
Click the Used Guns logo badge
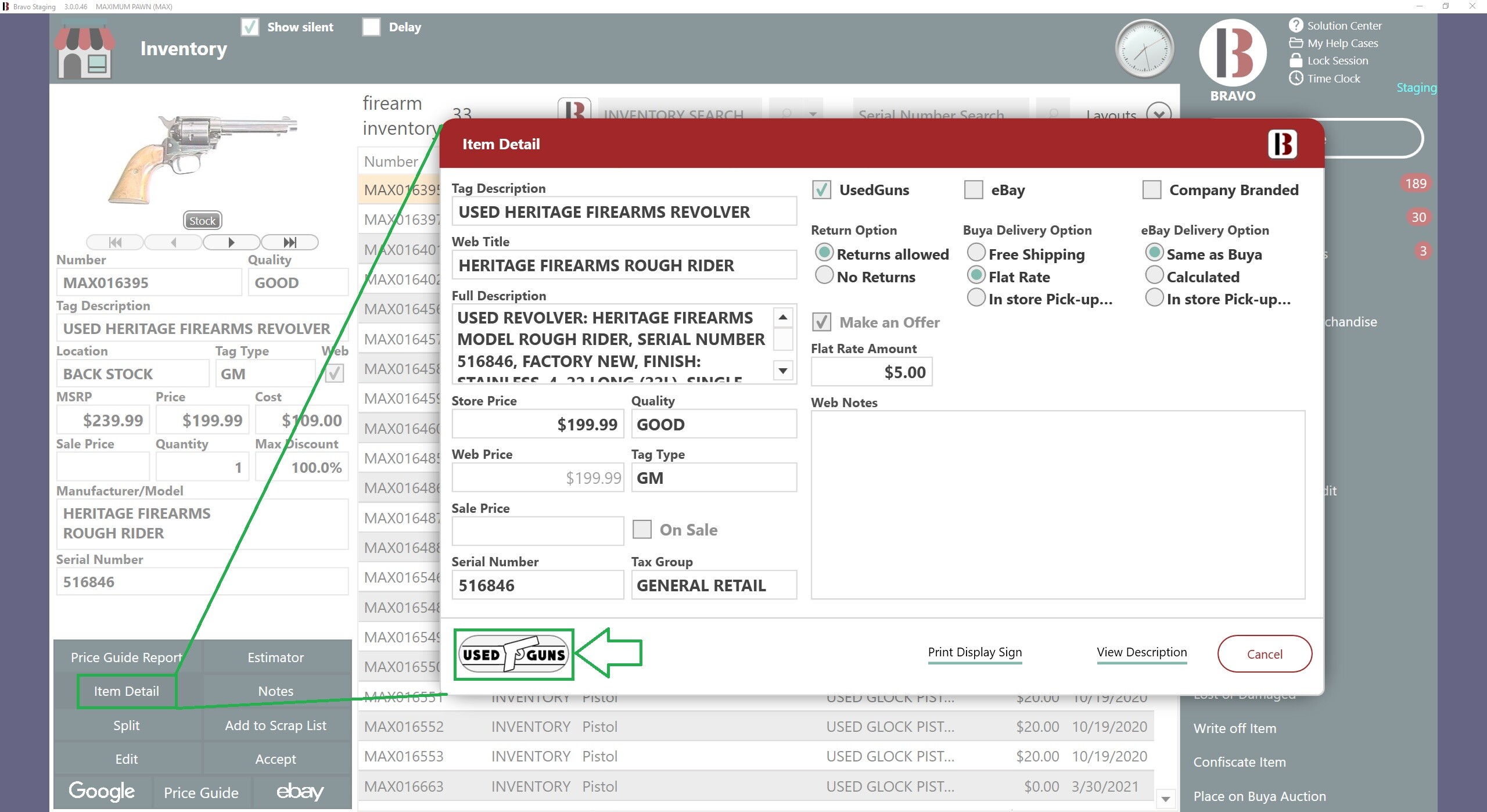513,655
